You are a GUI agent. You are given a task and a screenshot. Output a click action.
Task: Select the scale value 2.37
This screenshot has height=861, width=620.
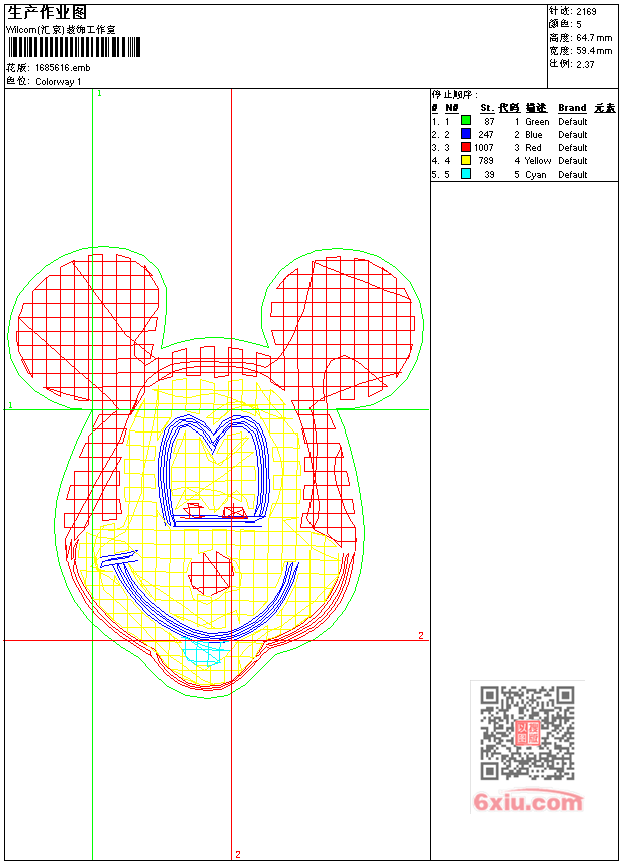pyautogui.click(x=585, y=64)
